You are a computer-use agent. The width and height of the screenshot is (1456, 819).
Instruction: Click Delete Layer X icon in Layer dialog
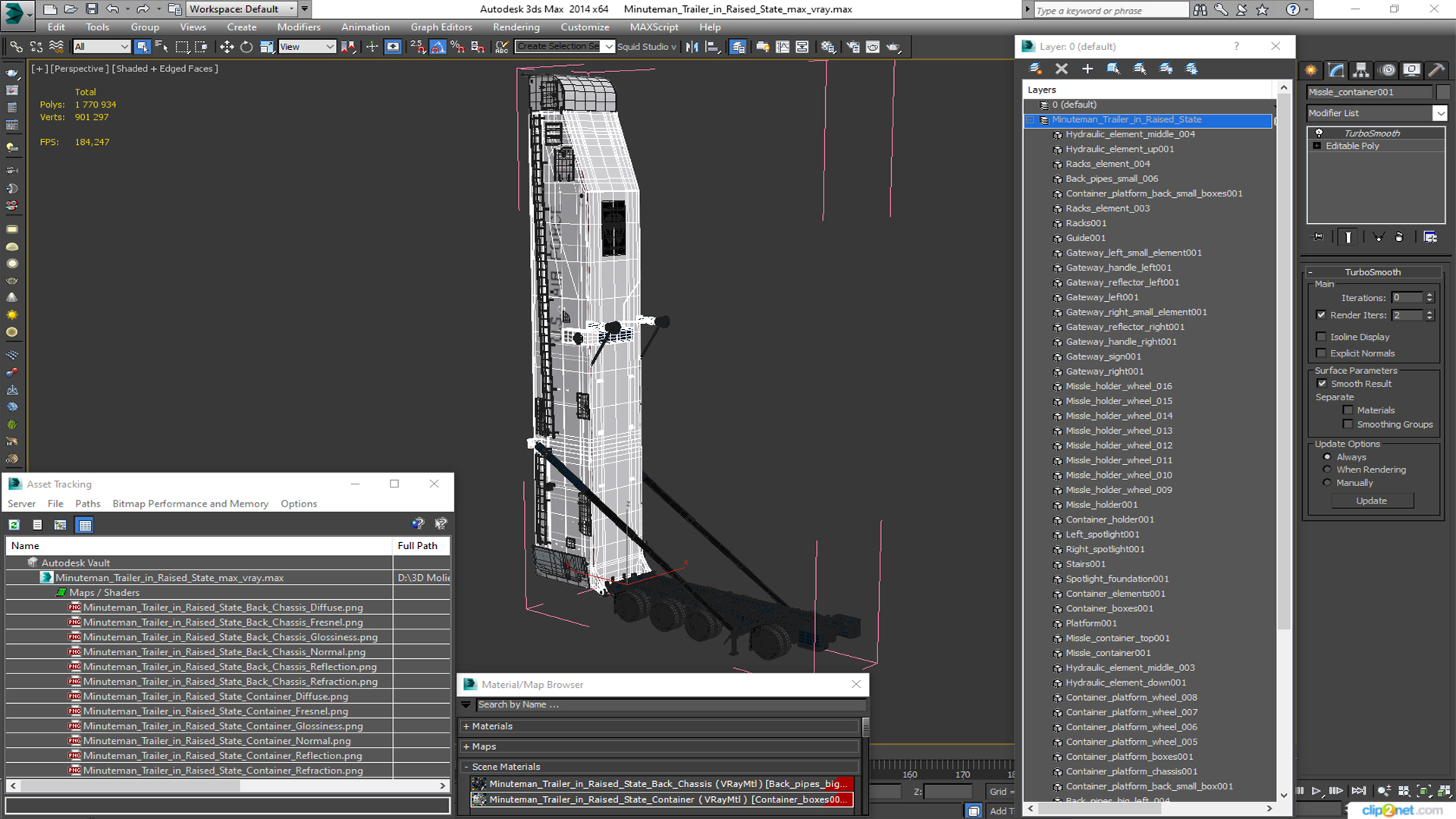pyautogui.click(x=1062, y=69)
